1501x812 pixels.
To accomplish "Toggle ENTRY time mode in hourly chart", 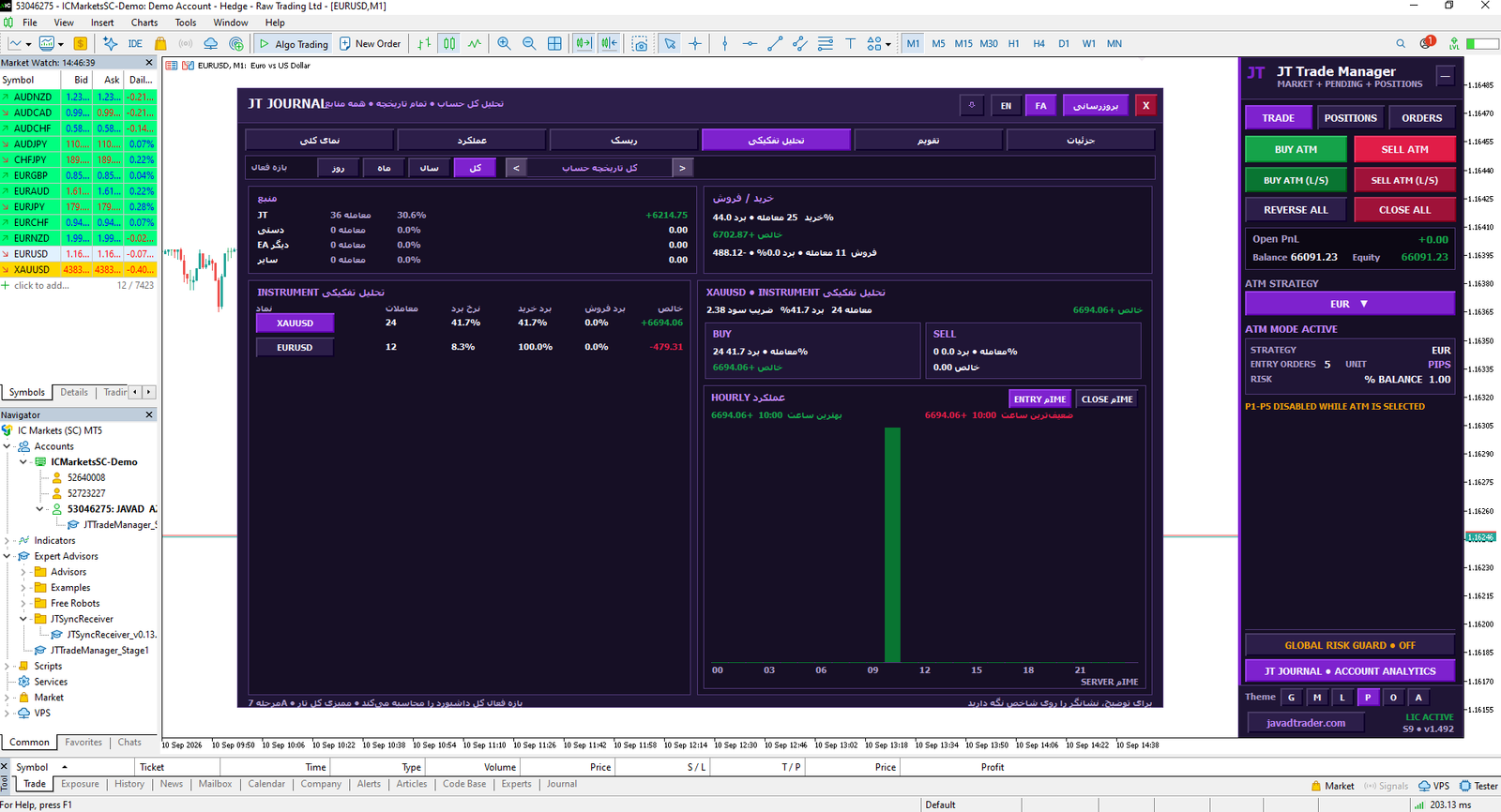I will tap(1039, 398).
